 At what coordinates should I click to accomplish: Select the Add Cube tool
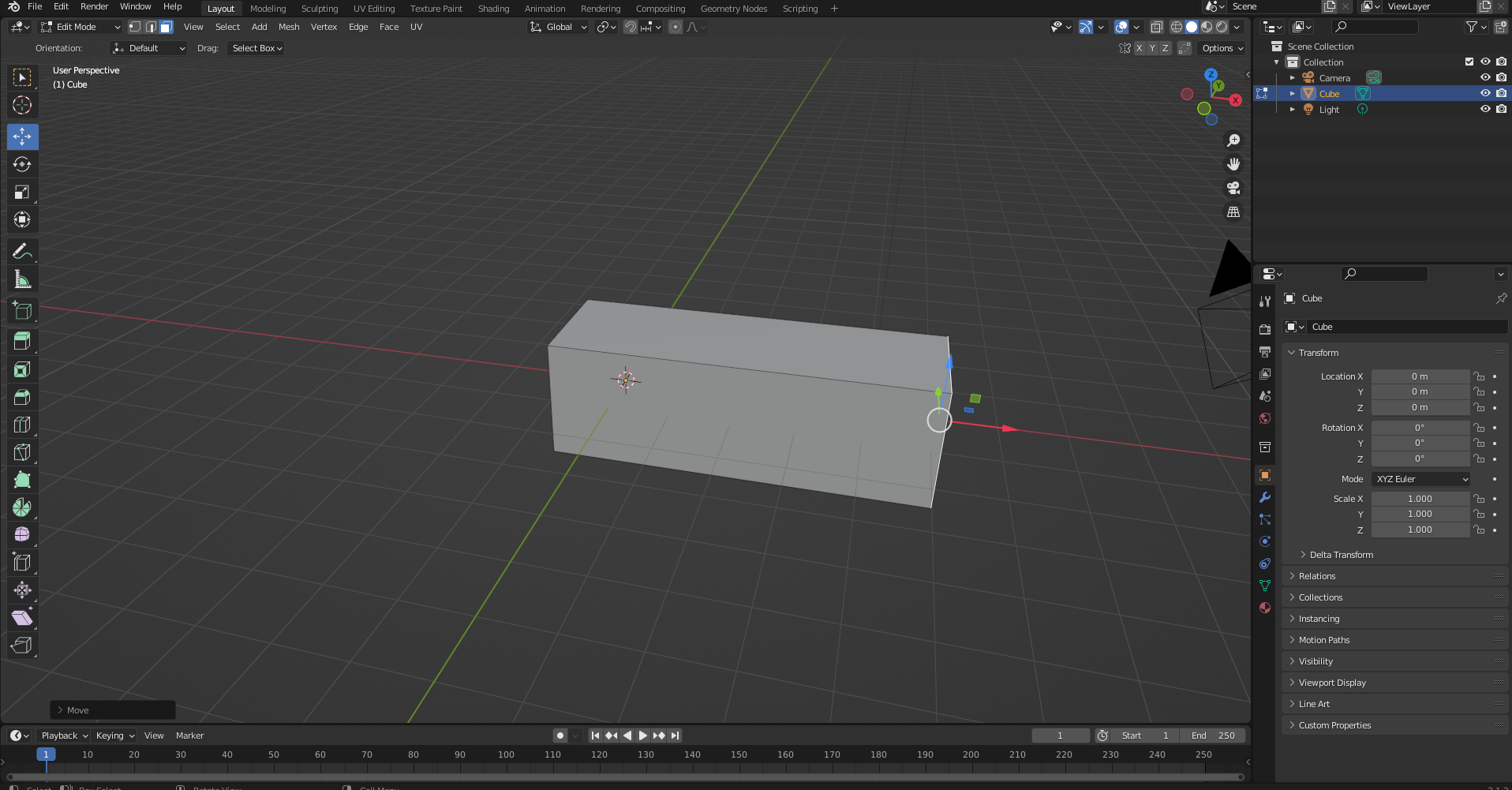tap(22, 311)
